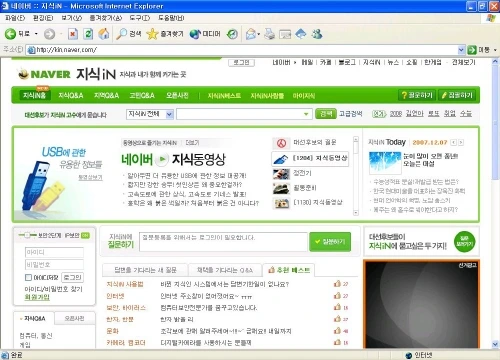Open the 편집(E) menu
Viewport: 500px width, 360px height.
point(43,18)
